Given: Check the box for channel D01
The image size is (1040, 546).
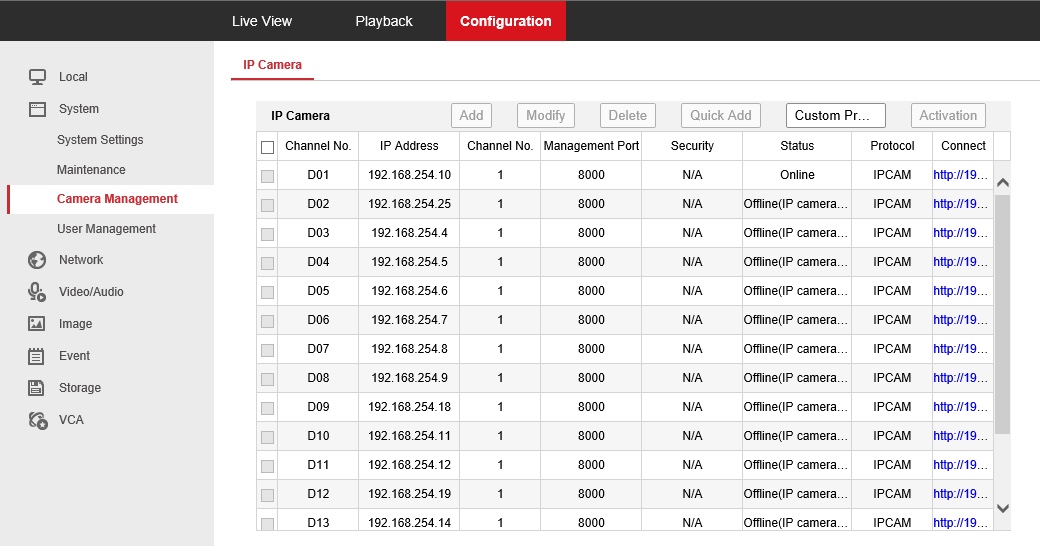Looking at the screenshot, I should 267,176.
